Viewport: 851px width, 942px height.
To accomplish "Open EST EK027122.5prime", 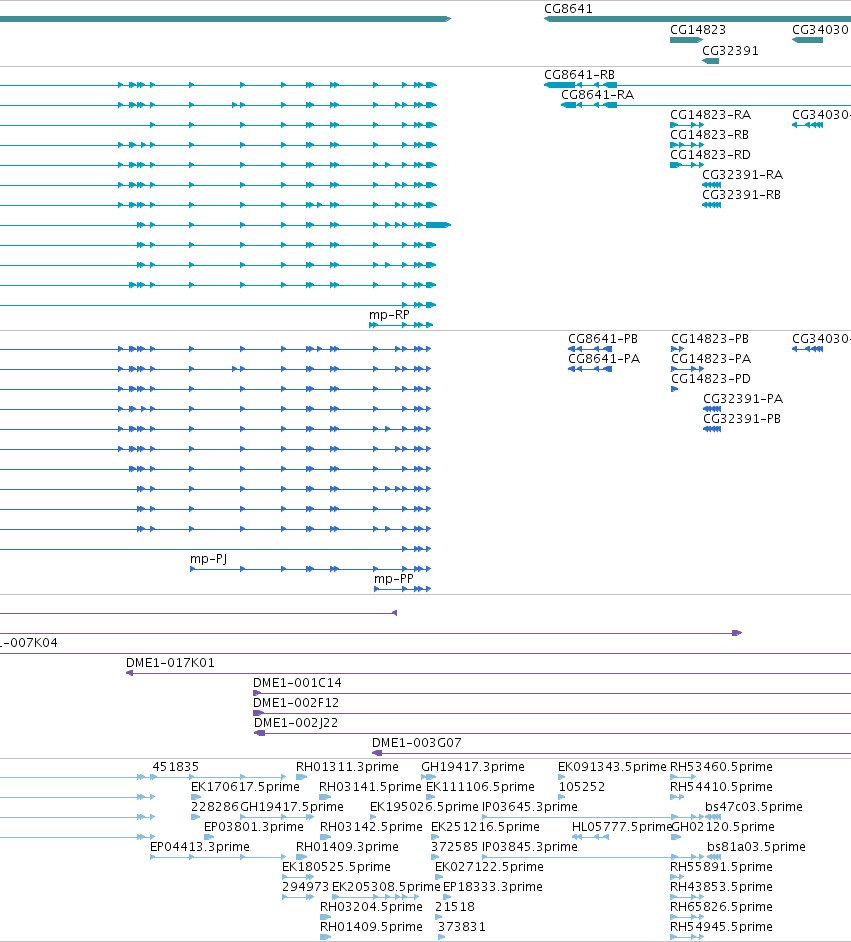I will (x=489, y=867).
